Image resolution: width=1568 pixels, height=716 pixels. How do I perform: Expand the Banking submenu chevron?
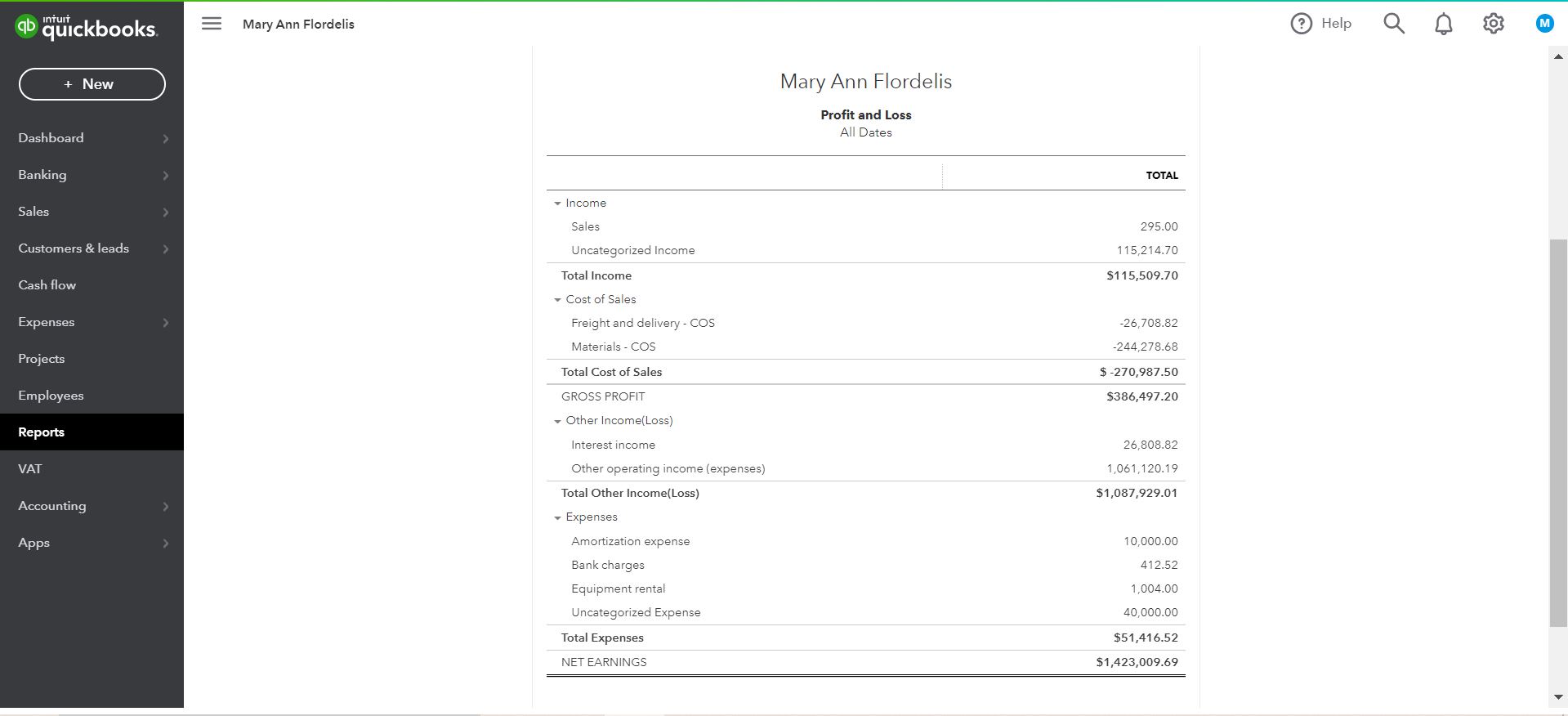click(166, 176)
